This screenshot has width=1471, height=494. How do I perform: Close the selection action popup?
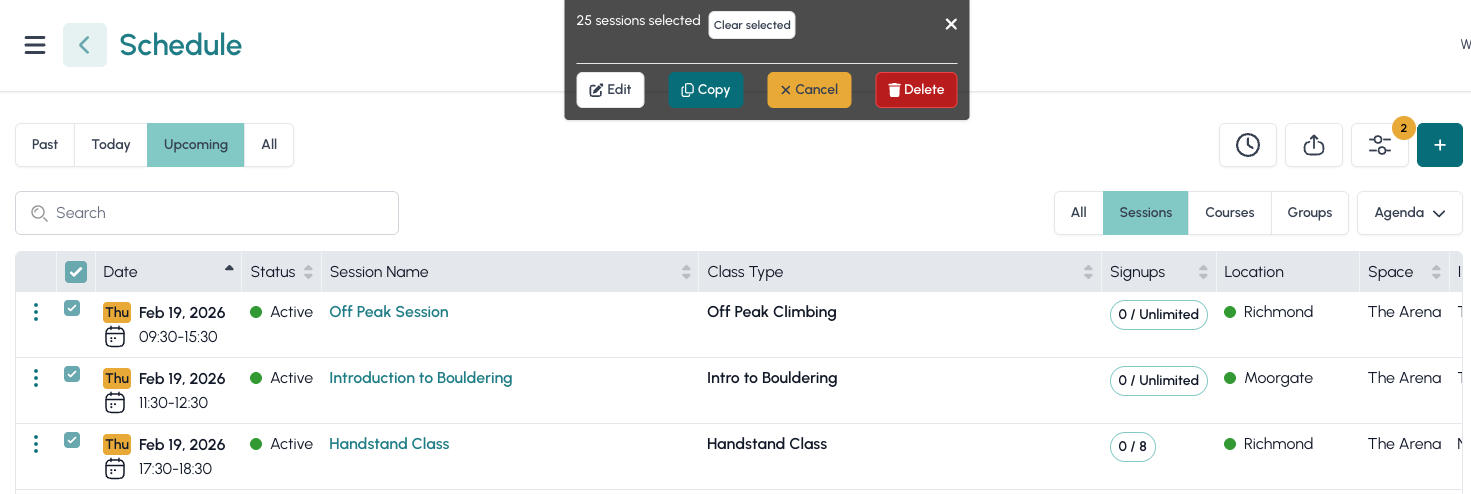pyautogui.click(x=951, y=24)
